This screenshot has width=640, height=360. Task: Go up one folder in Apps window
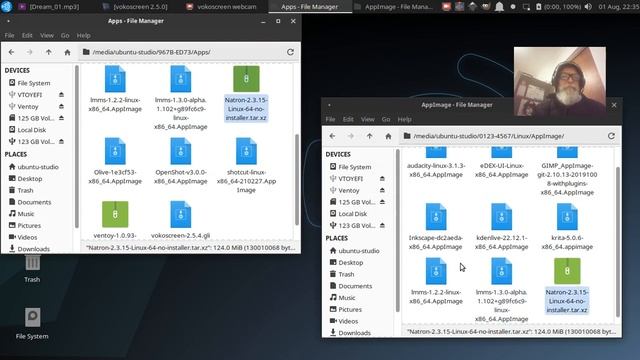(49, 52)
